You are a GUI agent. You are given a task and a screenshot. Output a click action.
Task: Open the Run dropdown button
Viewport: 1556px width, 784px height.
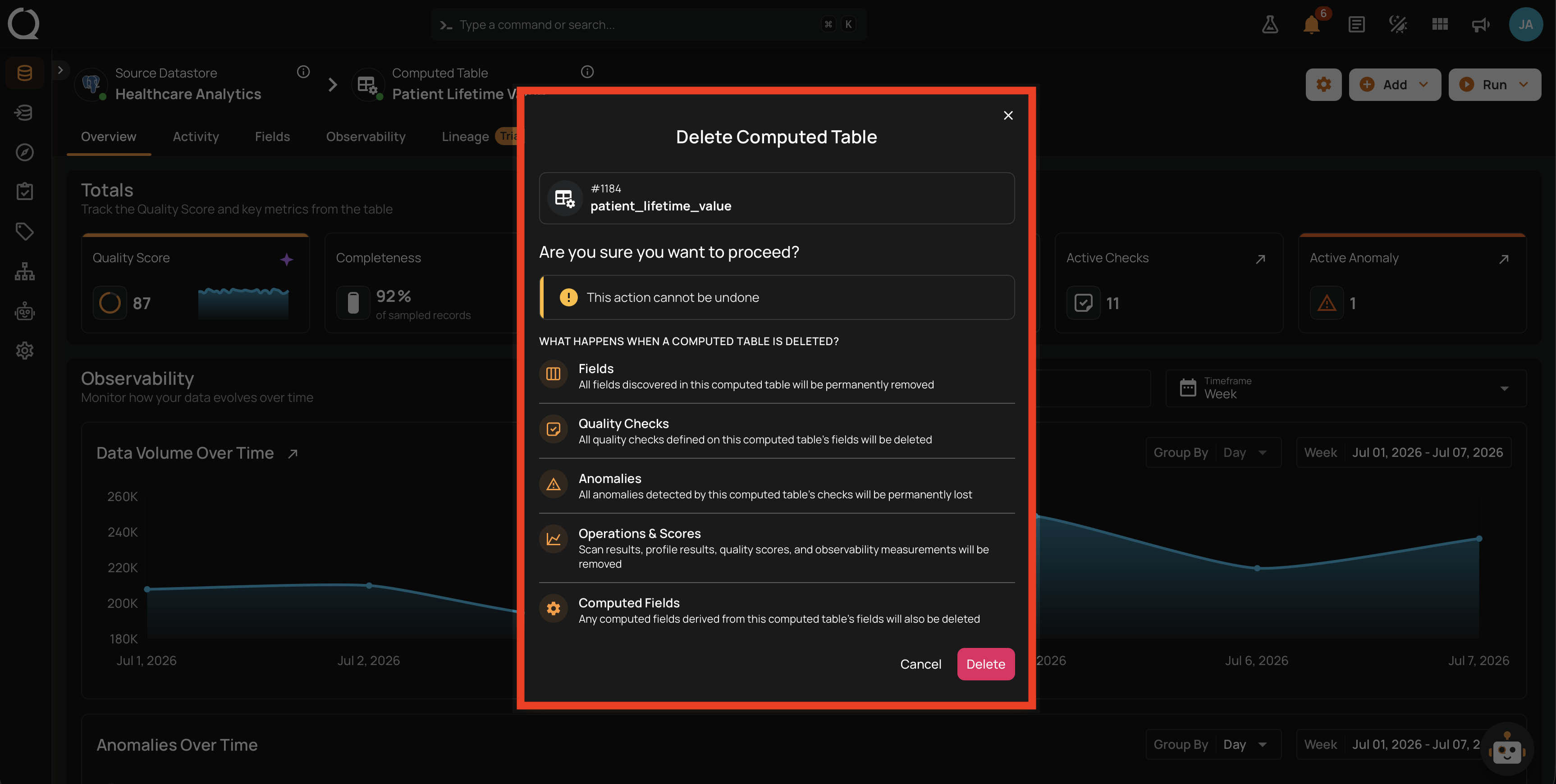1494,85
